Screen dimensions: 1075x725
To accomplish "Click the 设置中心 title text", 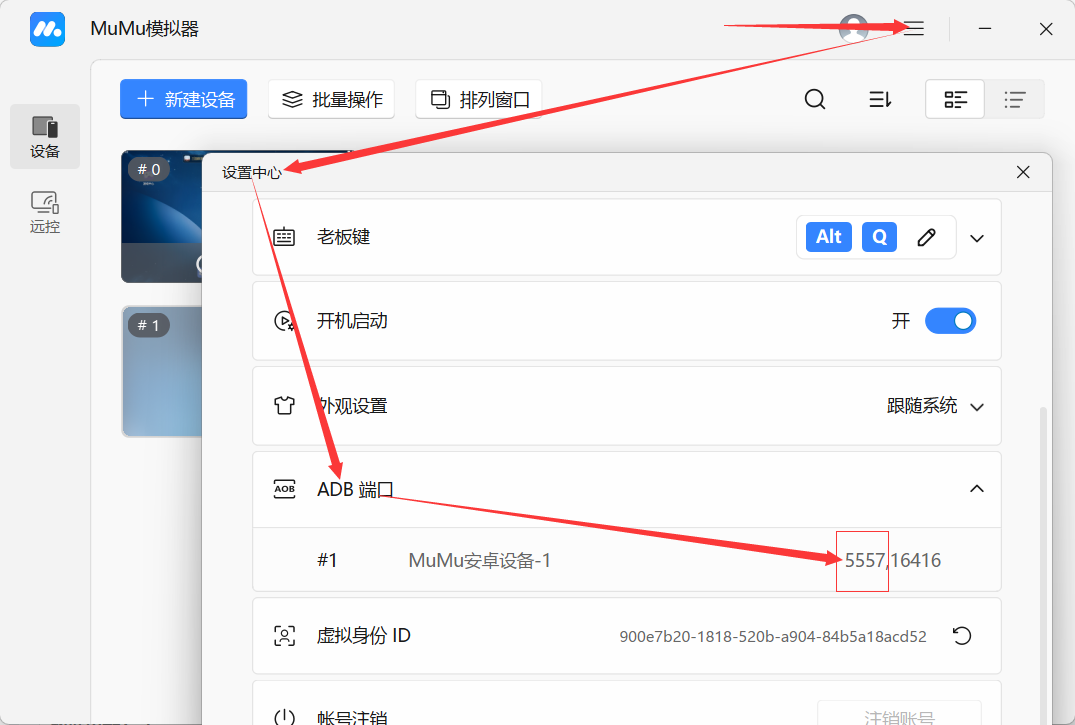I will click(x=252, y=172).
